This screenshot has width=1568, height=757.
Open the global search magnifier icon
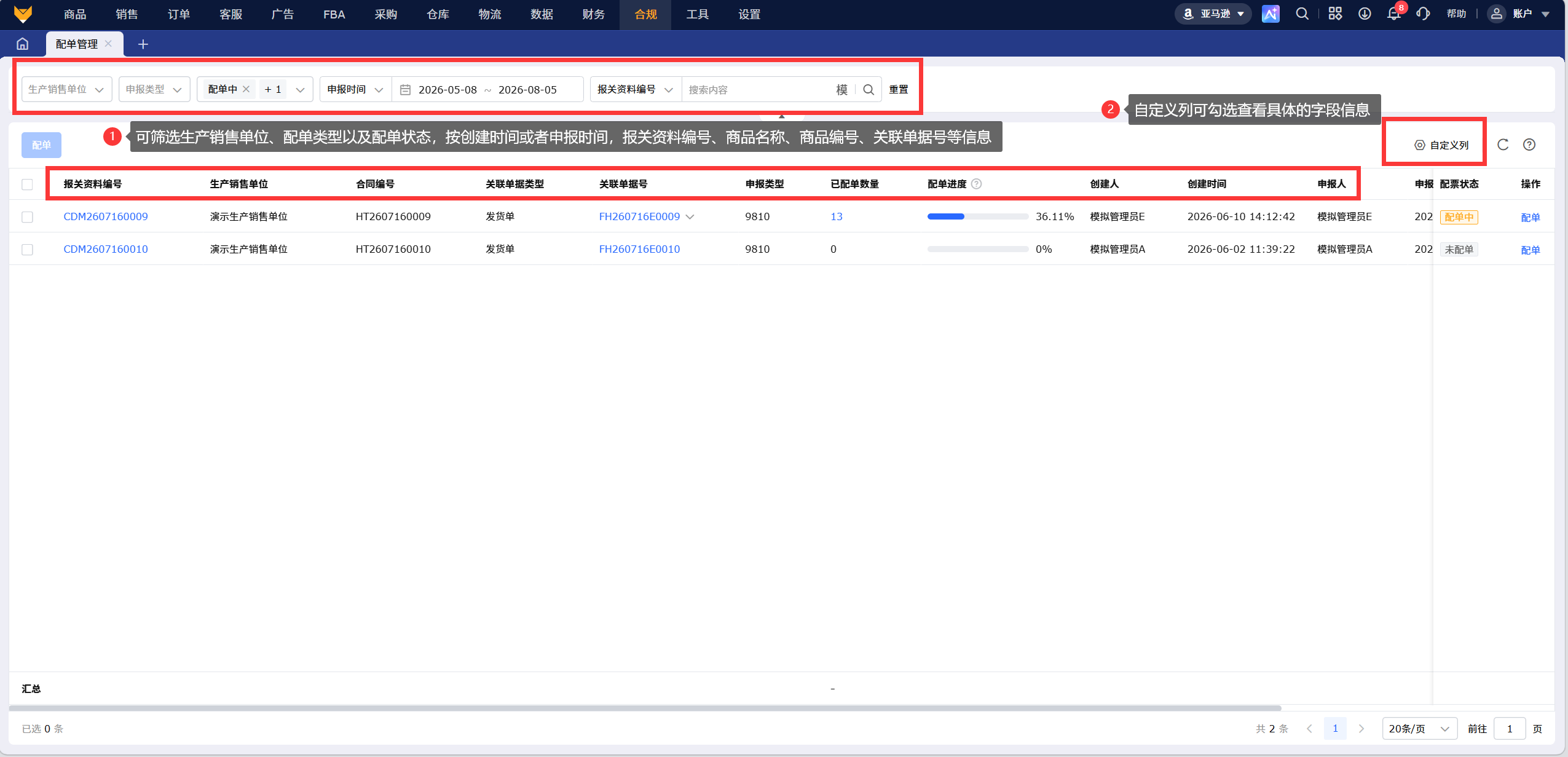[1302, 14]
